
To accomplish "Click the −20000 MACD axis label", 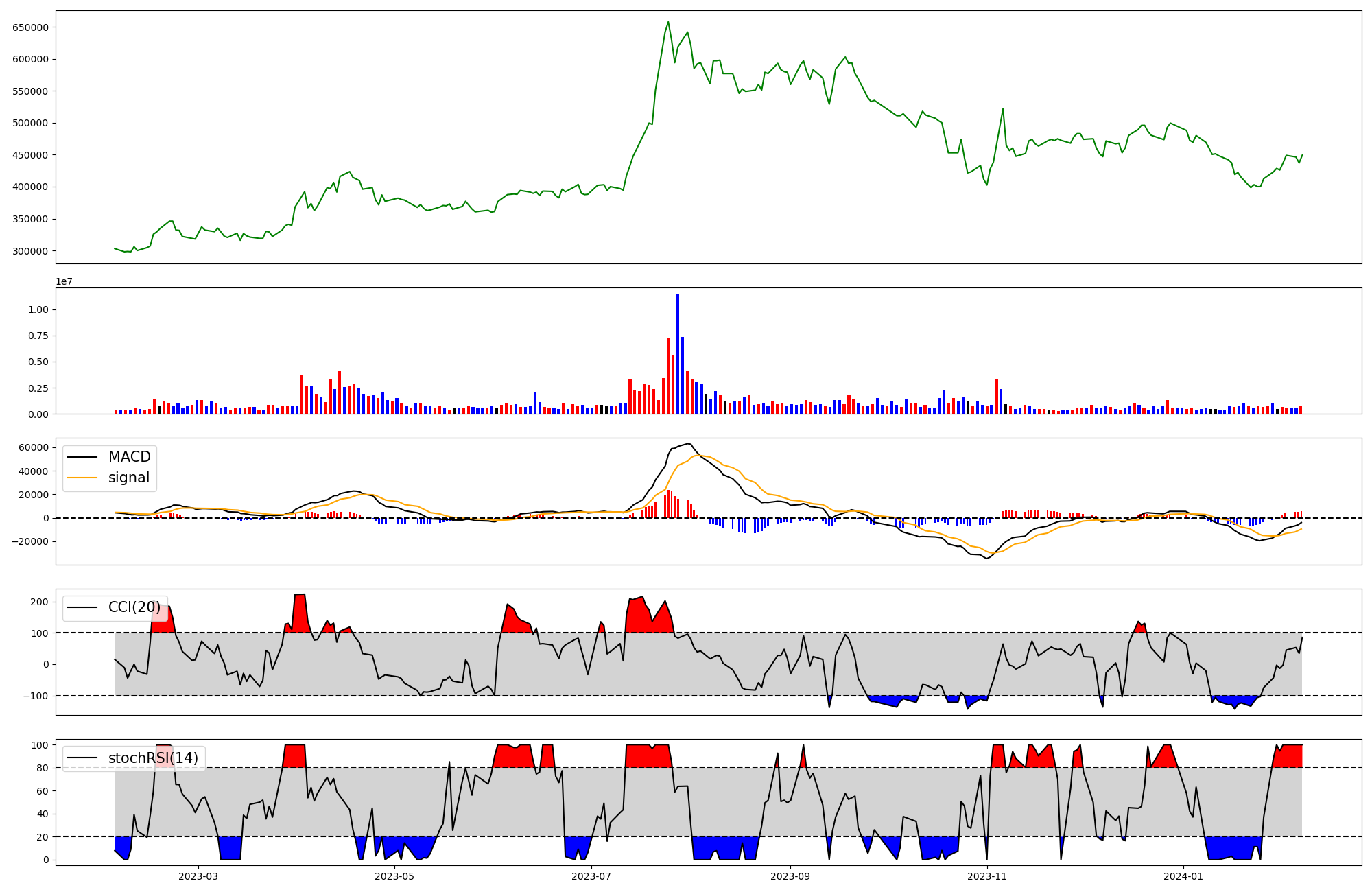I will (x=29, y=541).
